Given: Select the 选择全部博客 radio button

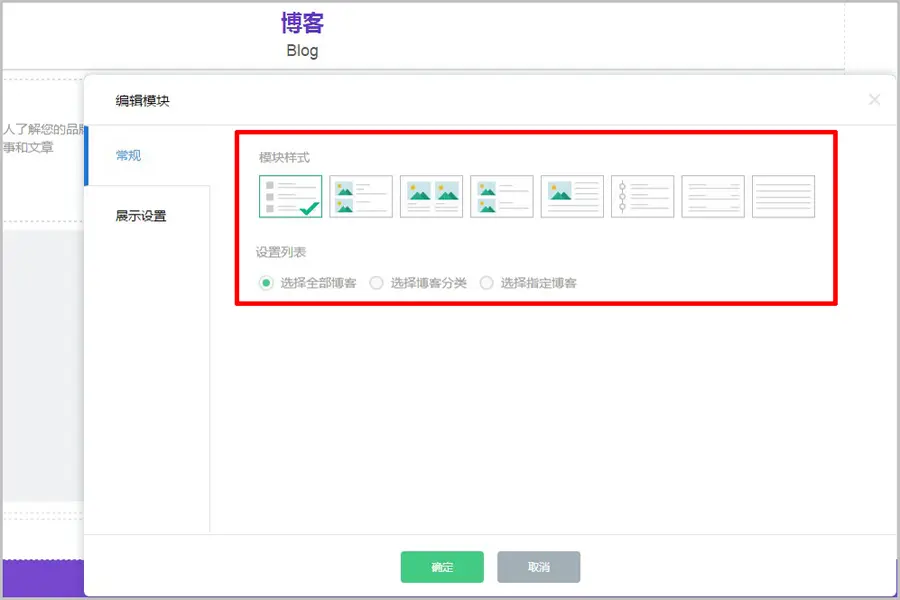Looking at the screenshot, I should pos(266,283).
